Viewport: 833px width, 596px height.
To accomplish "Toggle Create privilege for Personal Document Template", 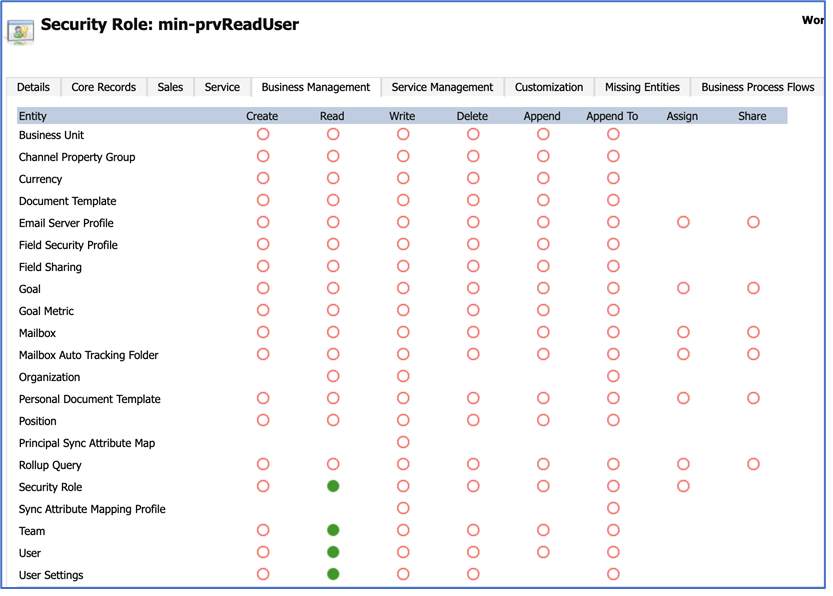I will click(263, 398).
